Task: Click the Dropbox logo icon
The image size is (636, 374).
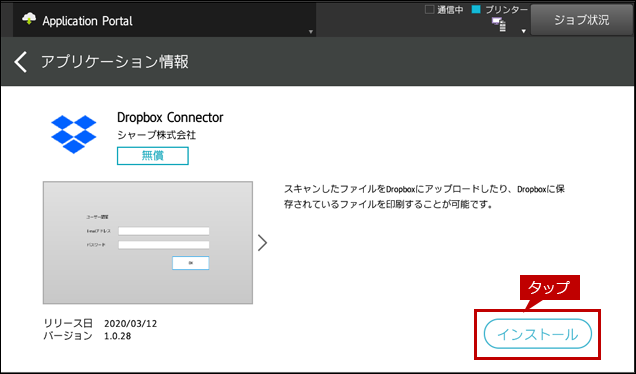Action: pos(73,134)
